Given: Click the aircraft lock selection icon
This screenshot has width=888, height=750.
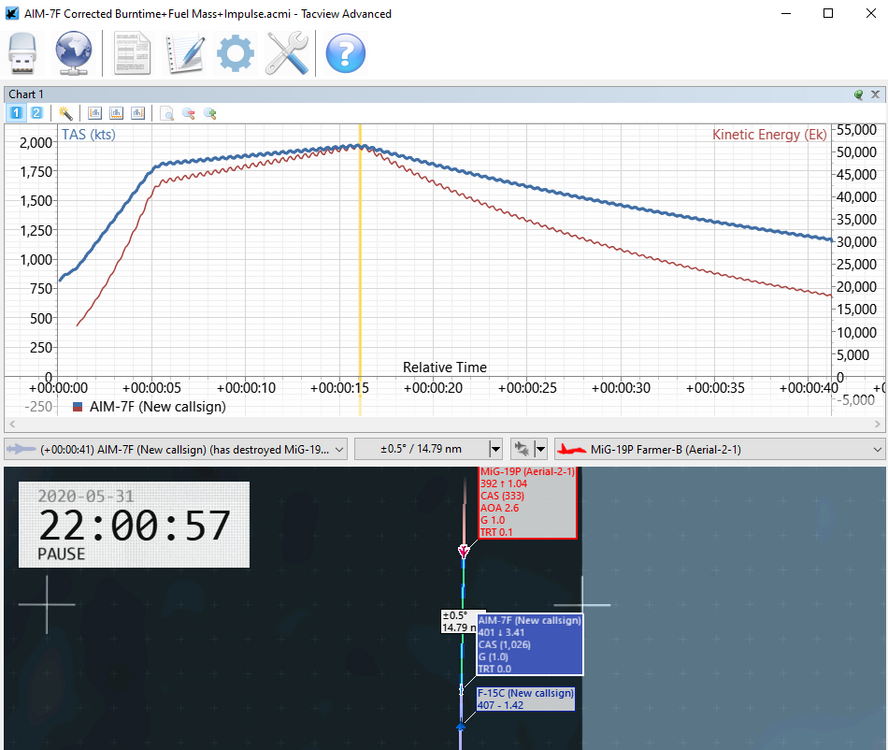Looking at the screenshot, I should coord(522,449).
